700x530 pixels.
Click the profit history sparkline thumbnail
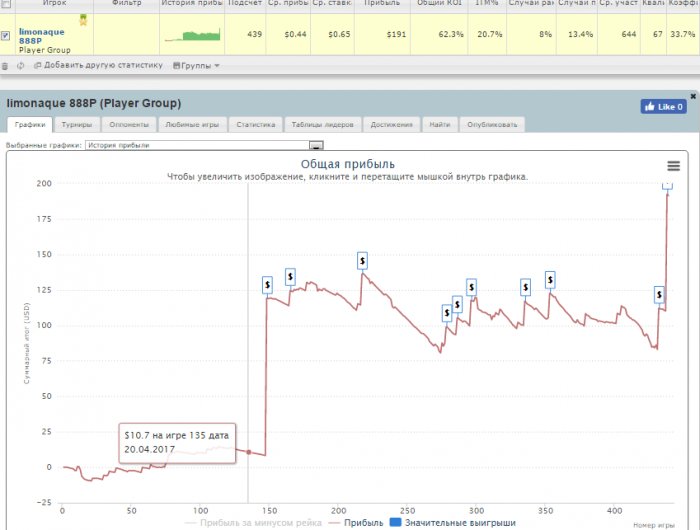192,35
